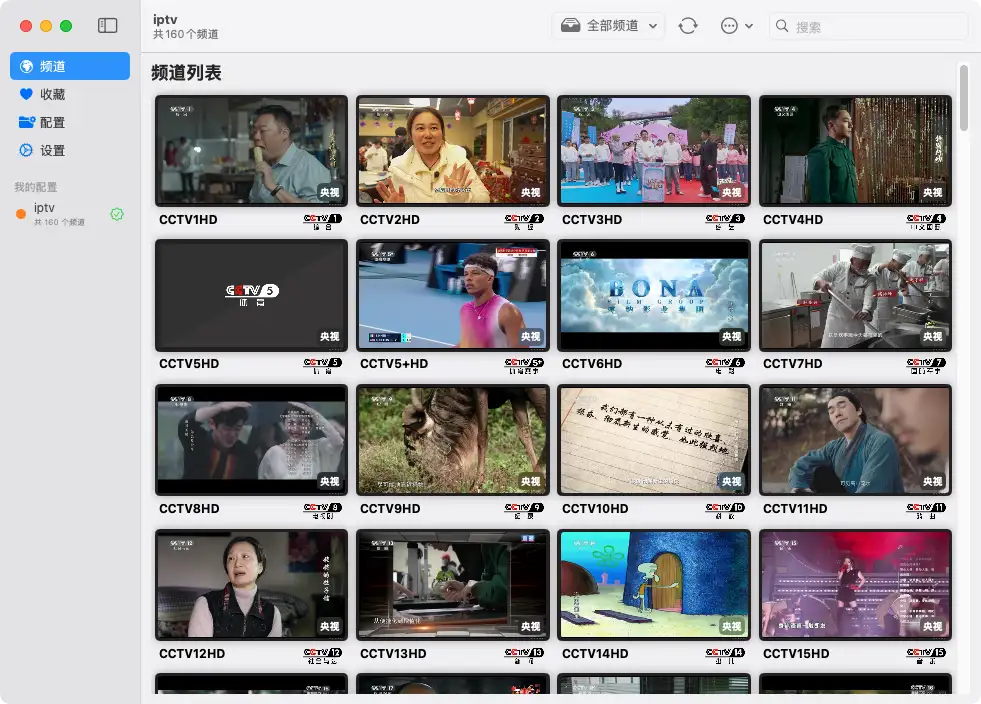Click the 央视 tag on CCTV14HD thumbnail
This screenshot has width=981, height=704.
coord(731,626)
